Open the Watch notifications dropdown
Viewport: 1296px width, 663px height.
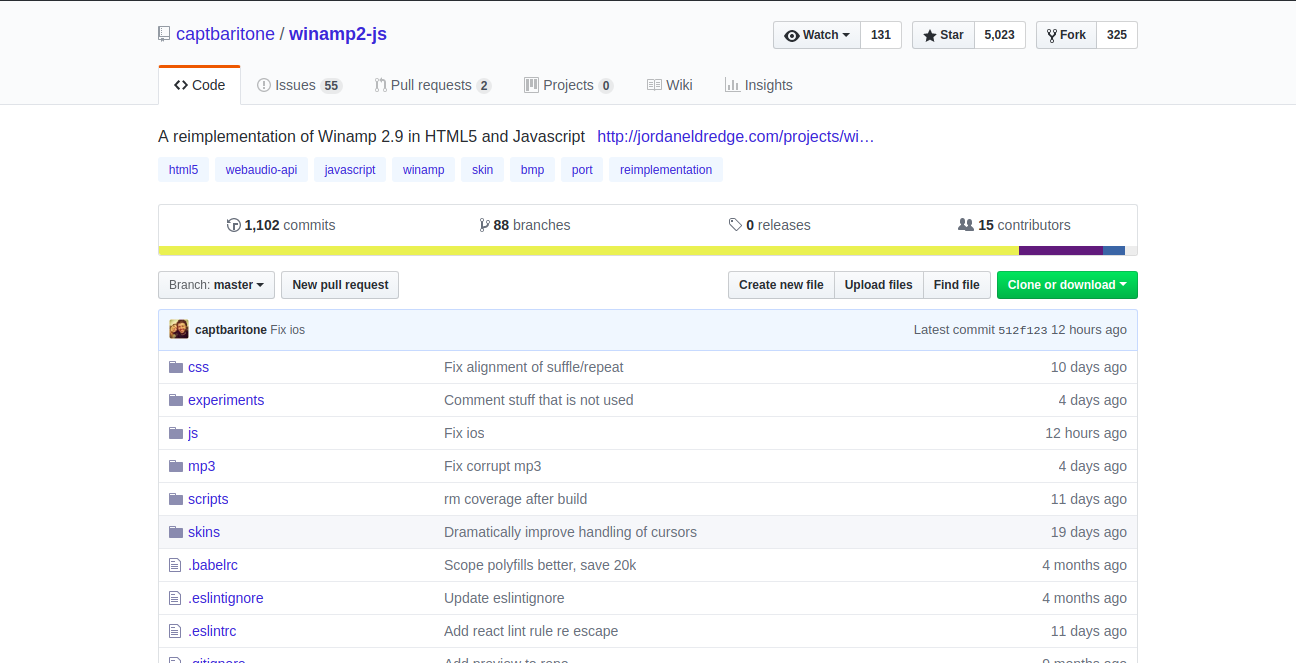pos(817,35)
